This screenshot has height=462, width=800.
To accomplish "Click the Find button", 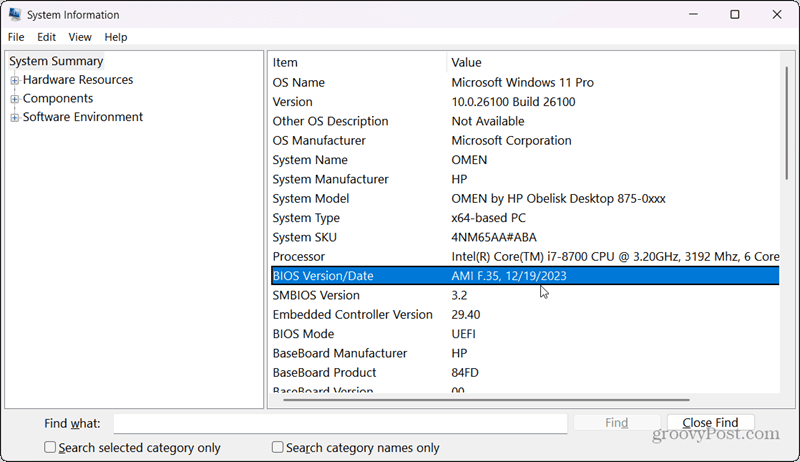I will coord(616,423).
